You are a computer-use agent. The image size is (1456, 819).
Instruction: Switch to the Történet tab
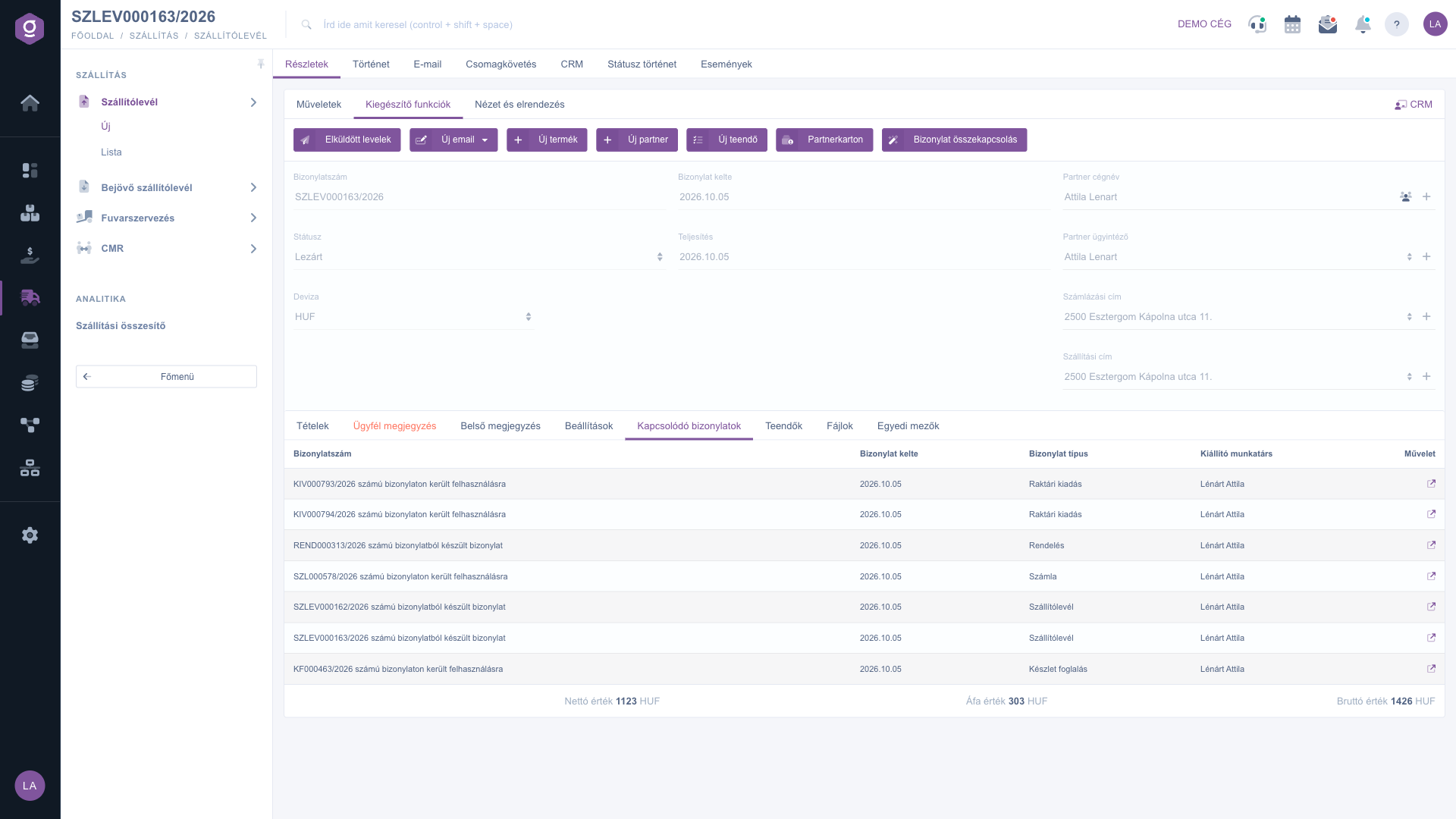[x=371, y=64]
